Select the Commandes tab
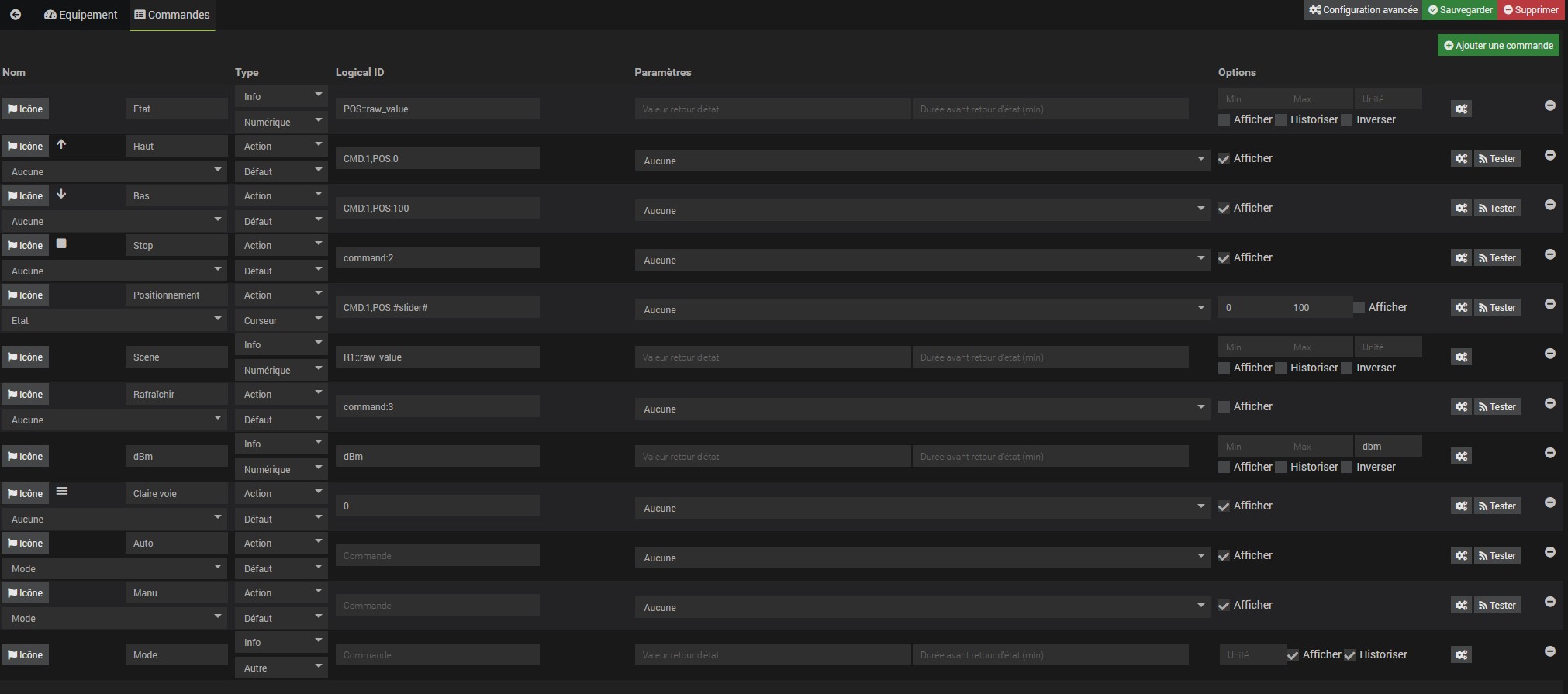The width and height of the screenshot is (1568, 694). point(172,15)
